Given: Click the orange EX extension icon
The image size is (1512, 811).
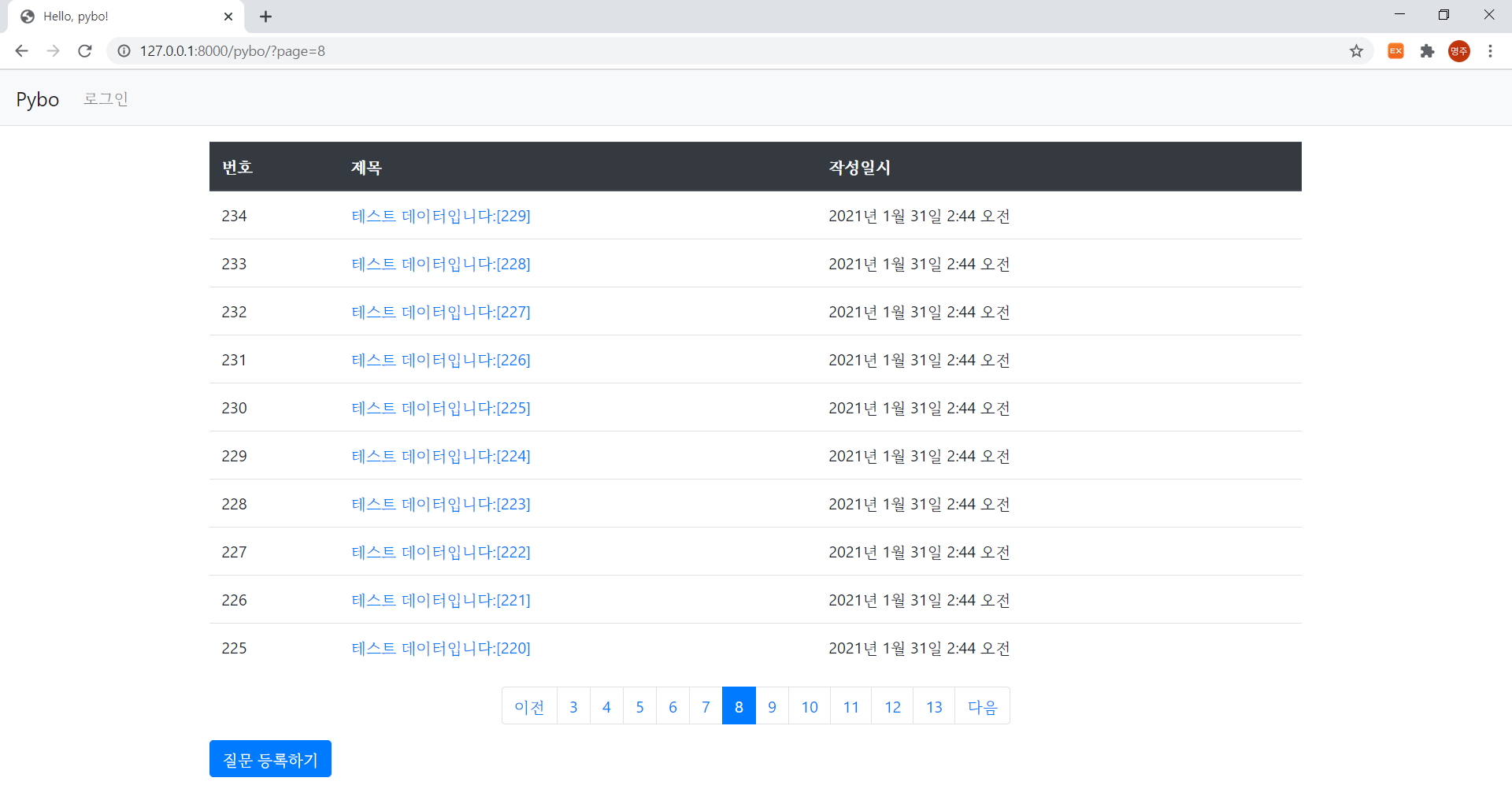Looking at the screenshot, I should (1395, 50).
